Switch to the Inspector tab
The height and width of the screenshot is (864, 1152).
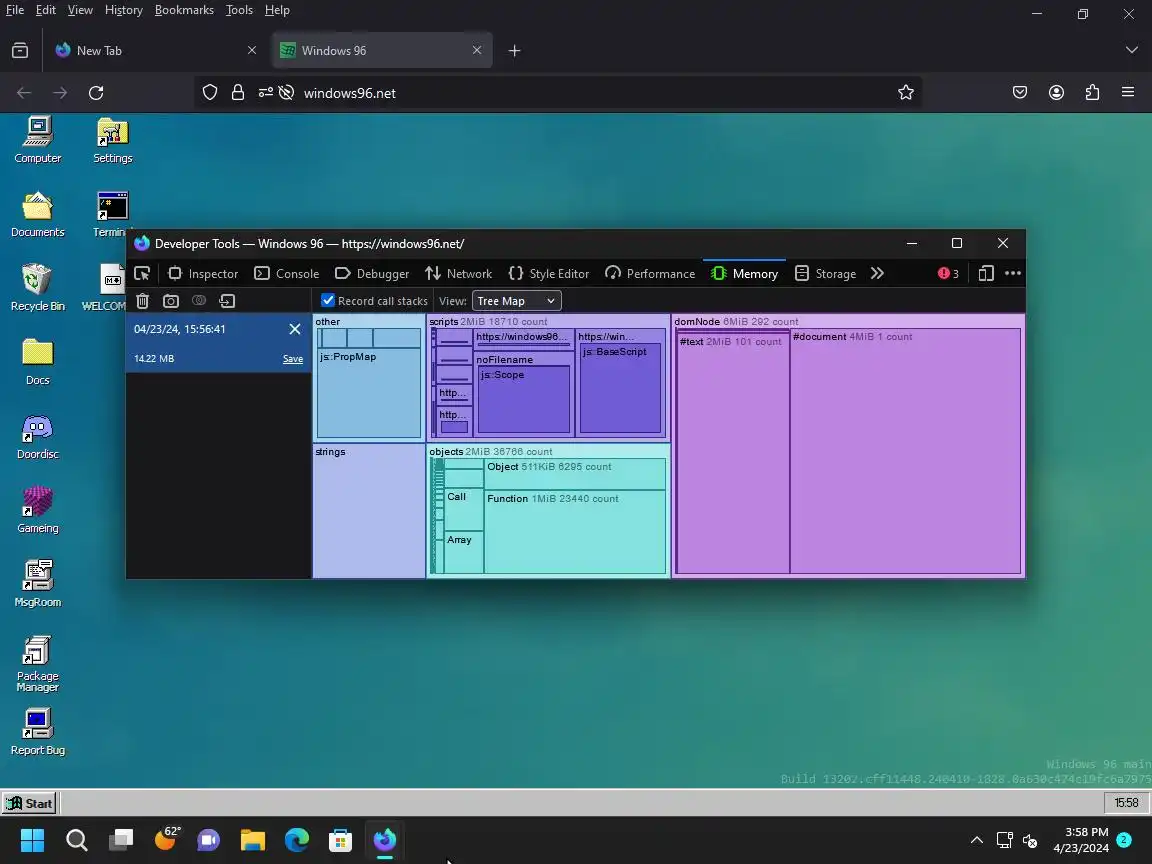click(x=203, y=273)
